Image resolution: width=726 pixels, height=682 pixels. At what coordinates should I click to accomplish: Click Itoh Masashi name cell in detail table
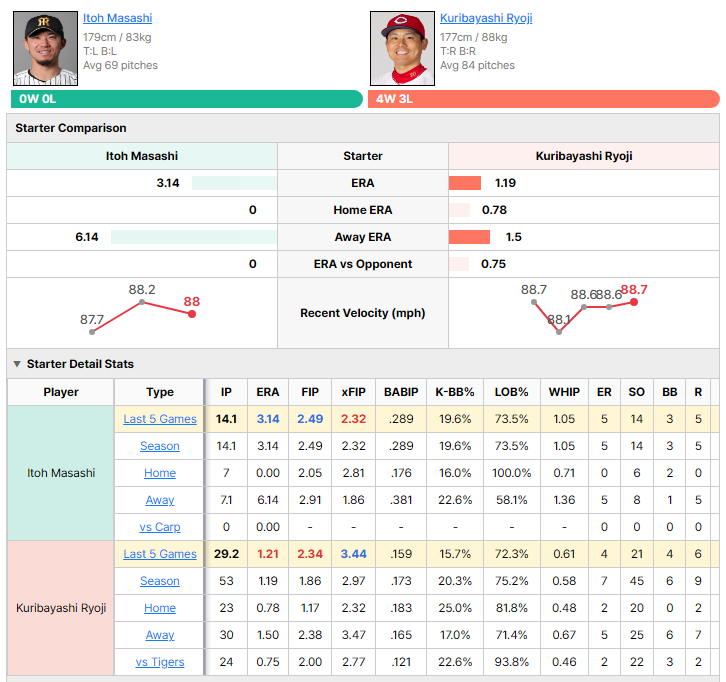[61, 473]
